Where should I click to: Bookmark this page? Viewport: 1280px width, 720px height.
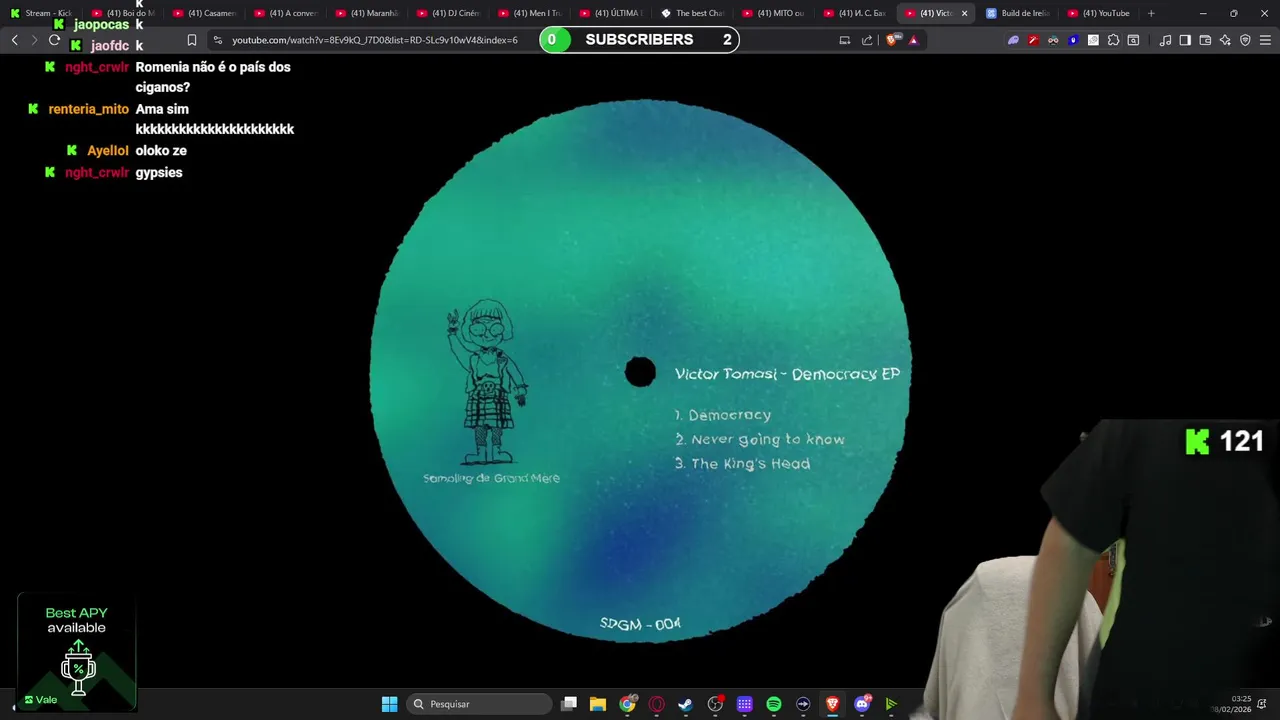coord(192,40)
